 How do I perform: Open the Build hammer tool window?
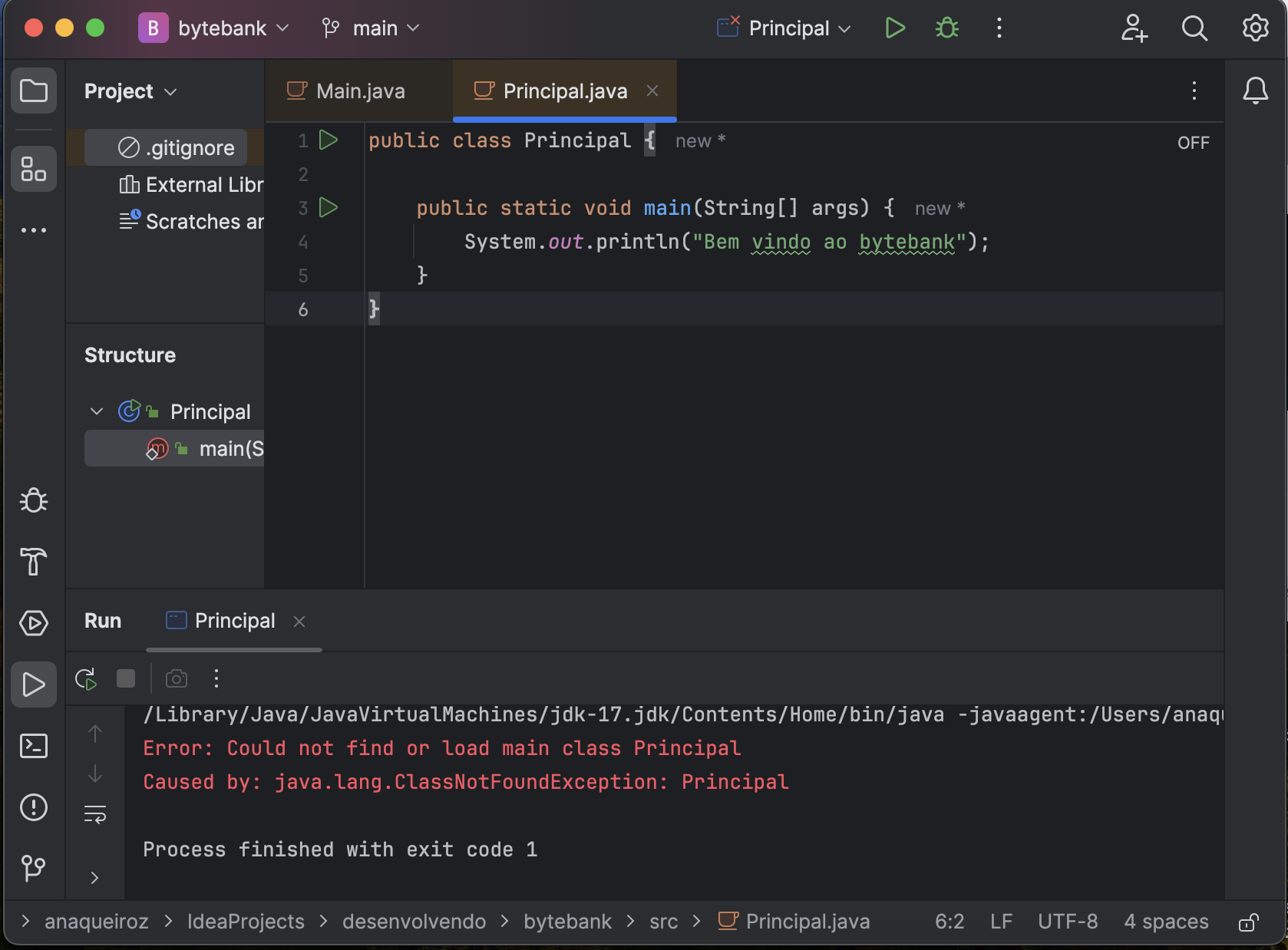click(33, 562)
